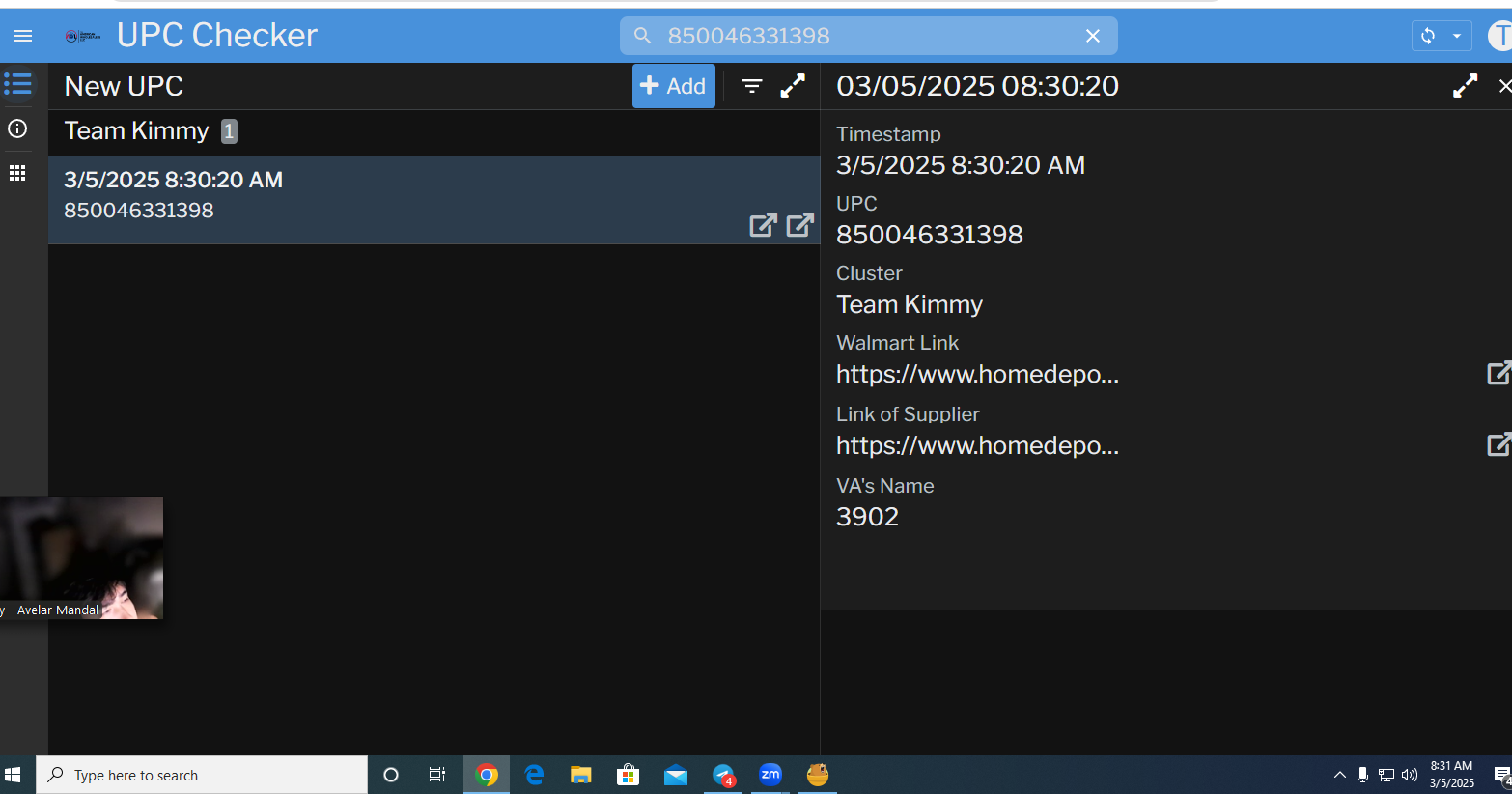1512x794 pixels.
Task: Select the 3/5/2025 8:30:20 AM entry row
Action: pos(434,200)
